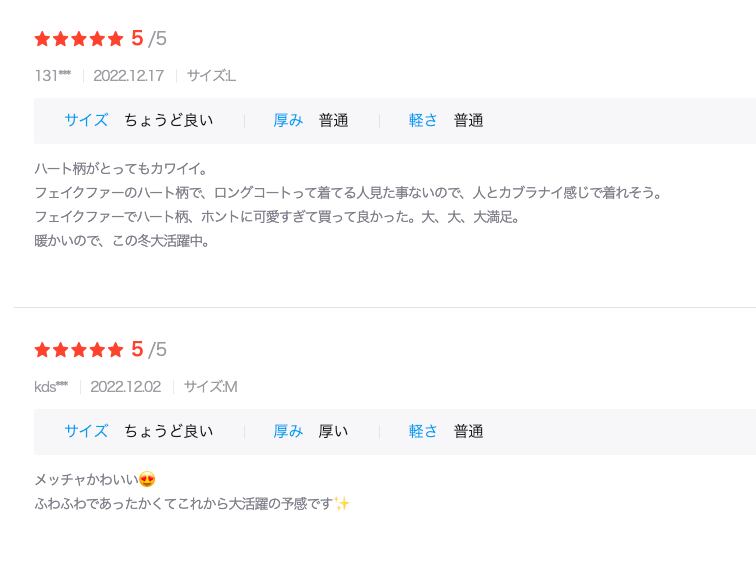The image size is (756, 581).
Task: Open reviewer 131*** username
Action: (x=53, y=76)
